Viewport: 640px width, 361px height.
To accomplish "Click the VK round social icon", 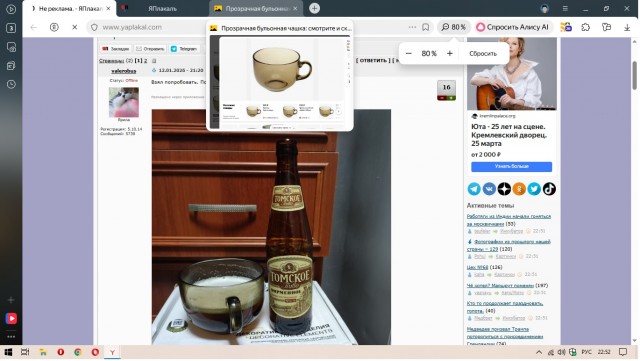I will click(x=489, y=189).
